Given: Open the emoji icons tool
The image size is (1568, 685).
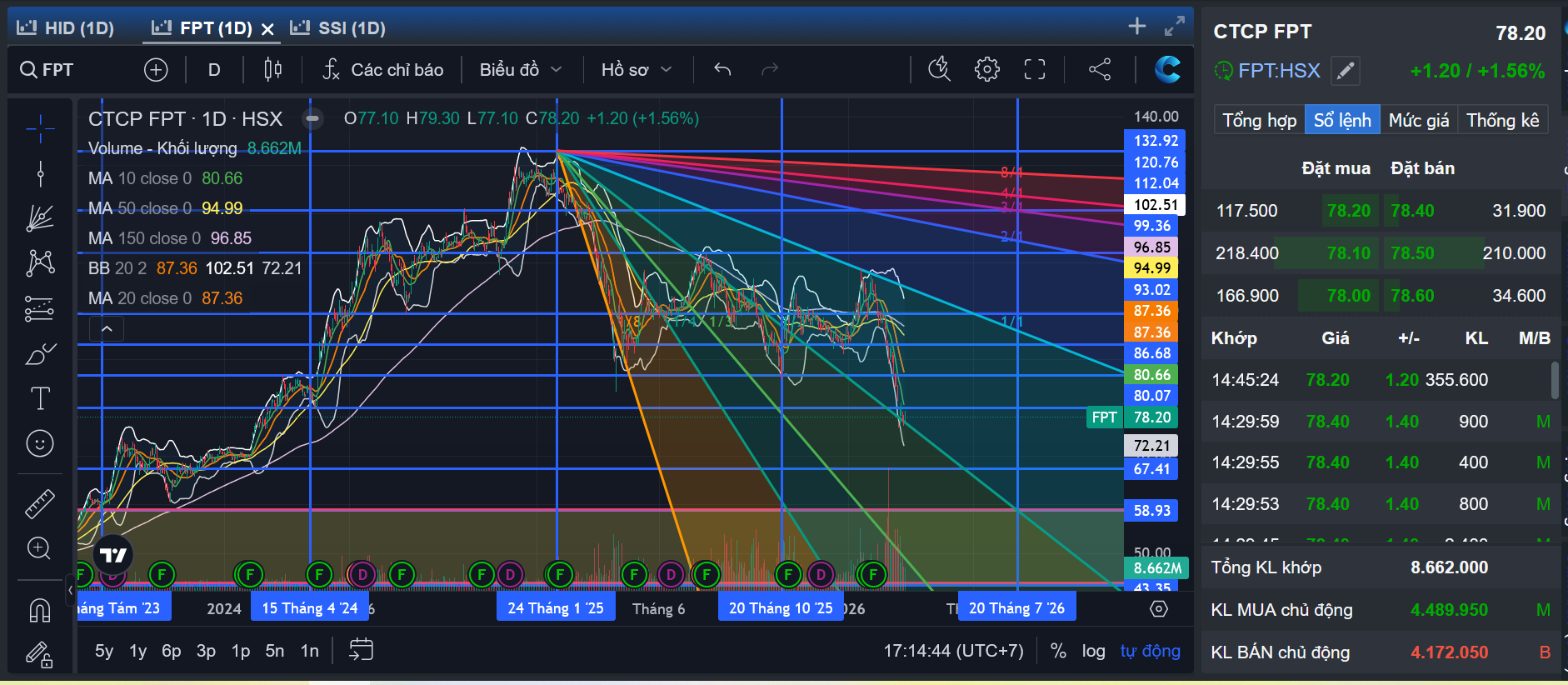Looking at the screenshot, I should point(40,443).
